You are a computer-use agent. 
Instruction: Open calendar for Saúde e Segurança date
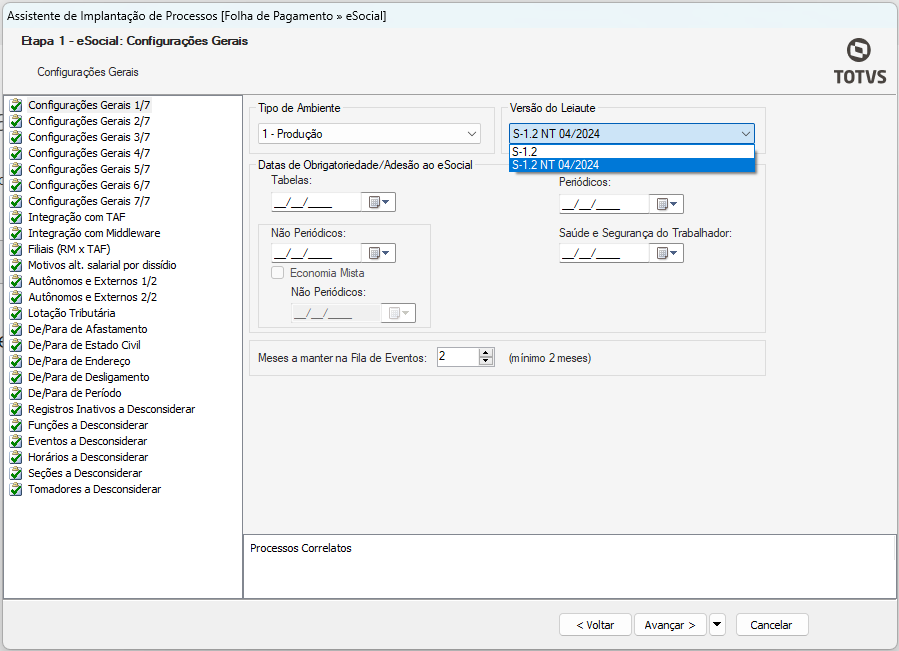669,254
